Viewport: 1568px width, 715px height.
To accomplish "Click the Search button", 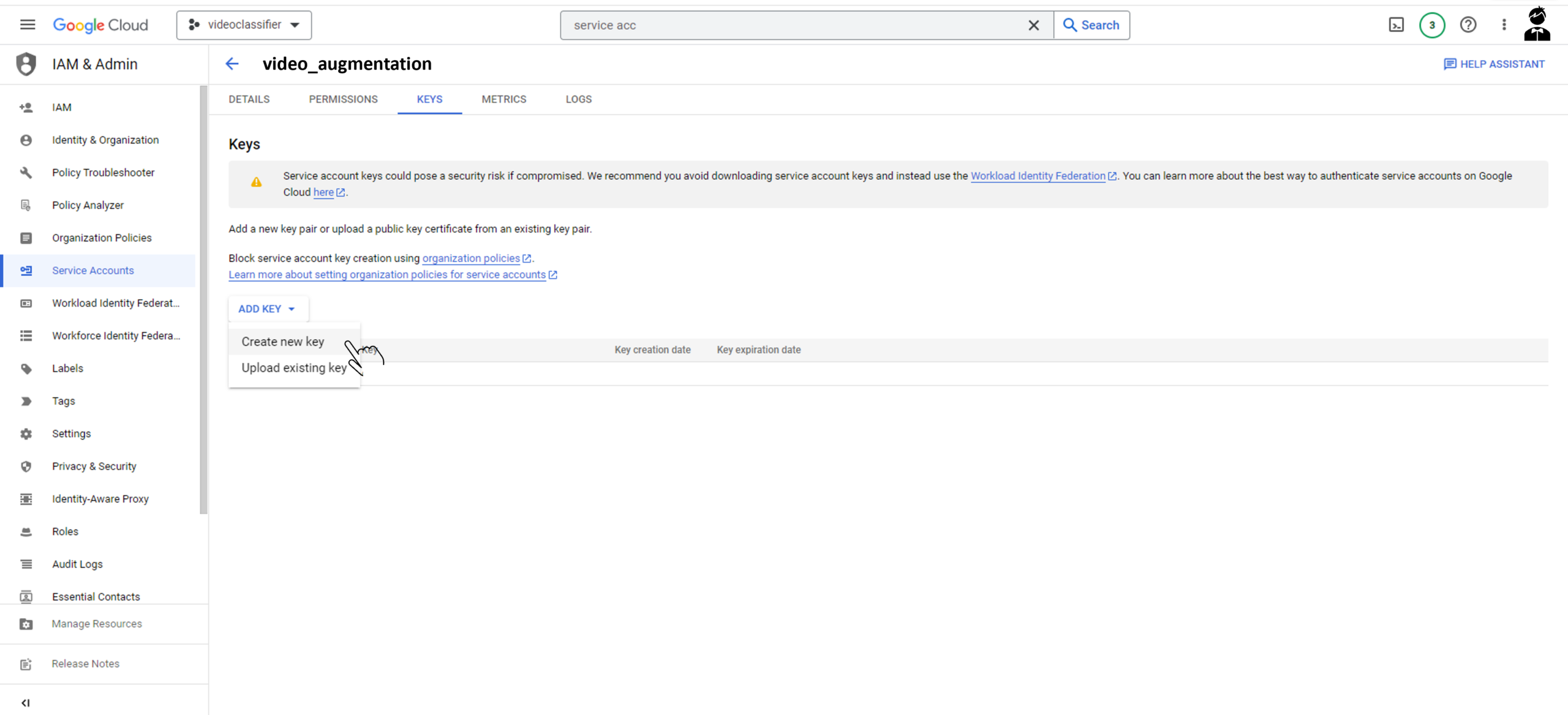I will tap(1091, 25).
